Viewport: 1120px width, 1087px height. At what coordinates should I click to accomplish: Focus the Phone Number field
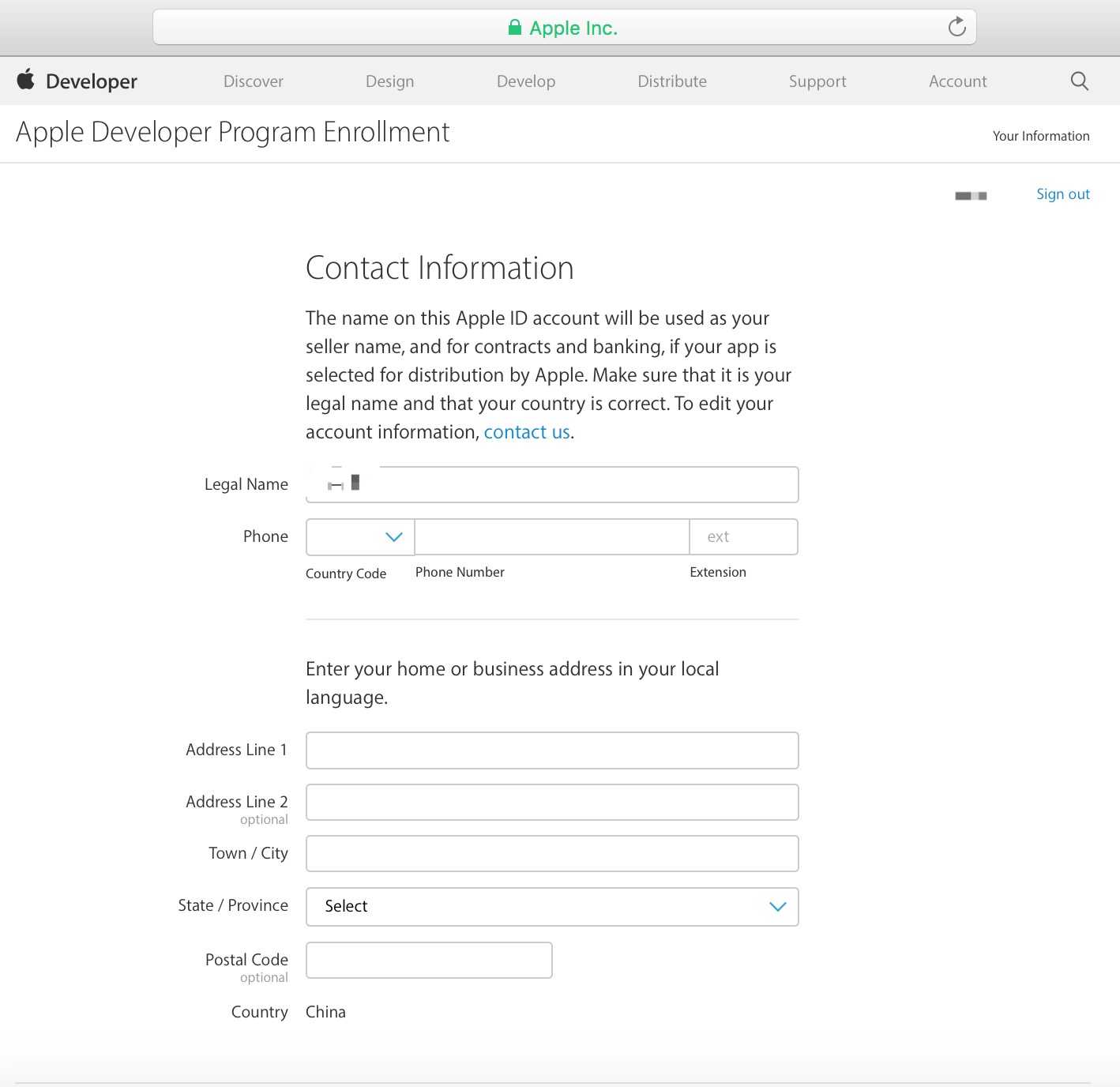552,537
